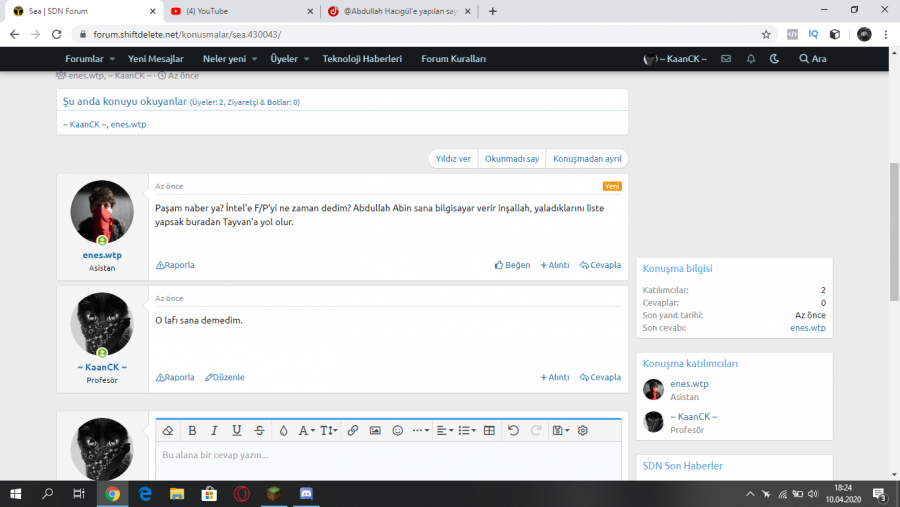Viewport: 900px width, 507px height.
Task: Open list type dropdown
Action: point(467,431)
